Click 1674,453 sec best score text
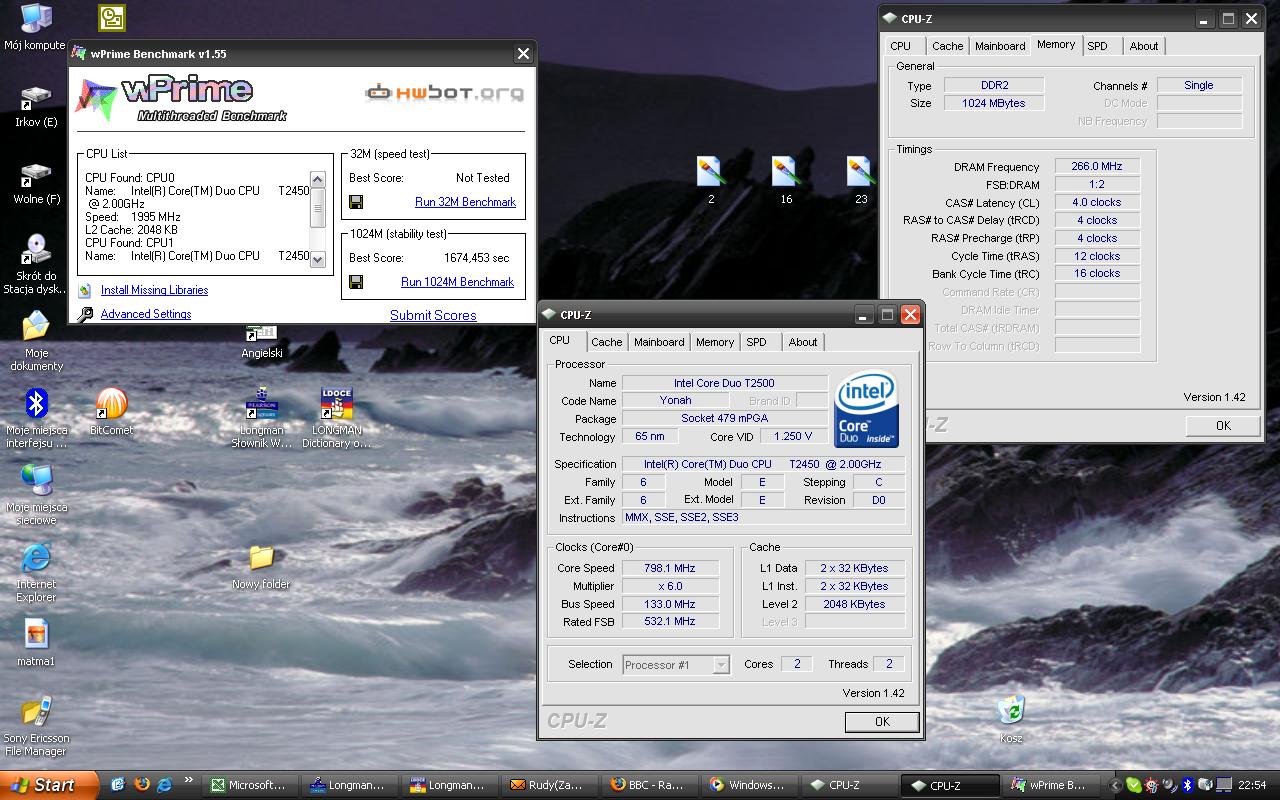1280x800 pixels. click(x=476, y=258)
